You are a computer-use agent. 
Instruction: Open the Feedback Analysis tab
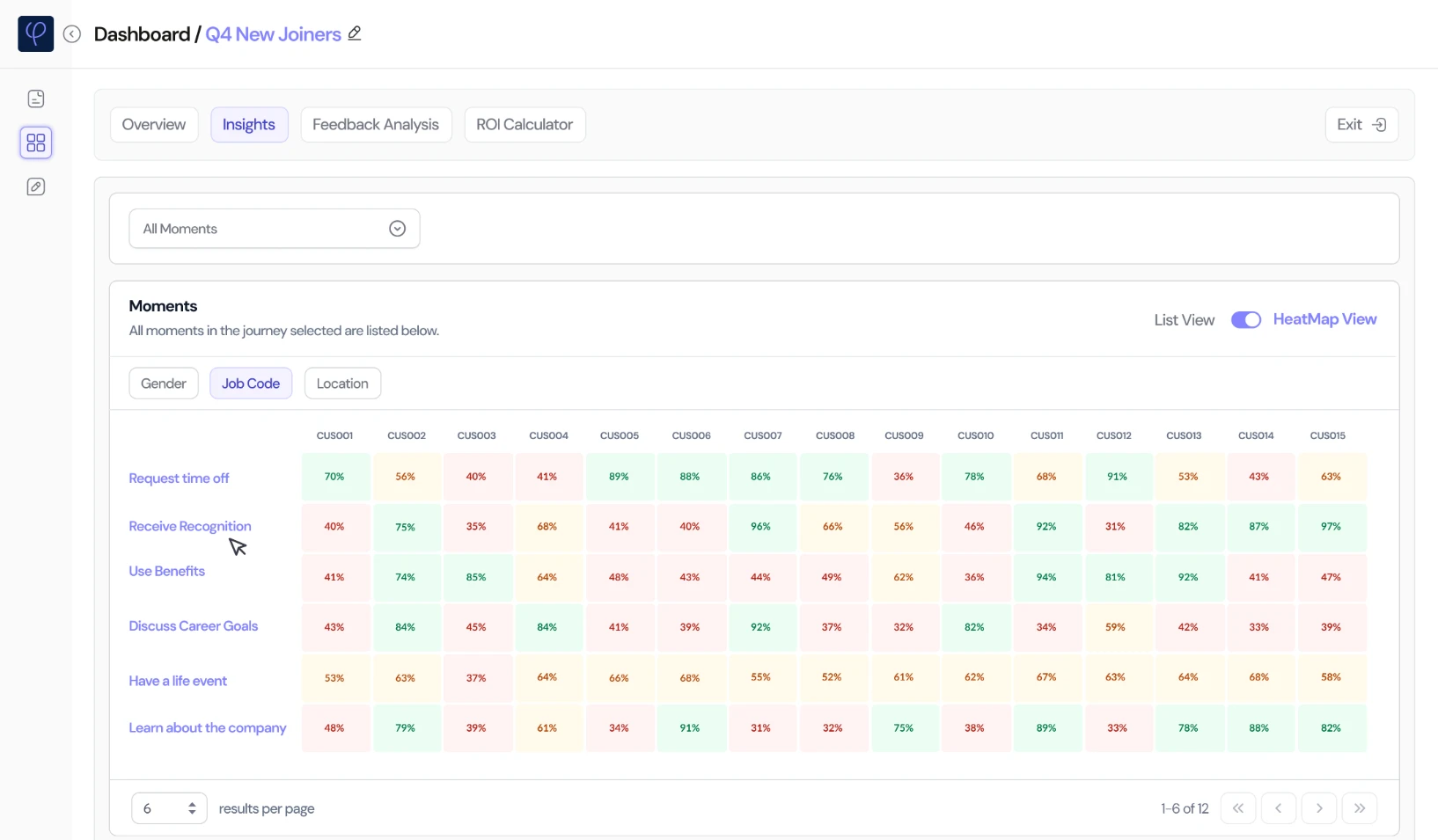tap(376, 125)
